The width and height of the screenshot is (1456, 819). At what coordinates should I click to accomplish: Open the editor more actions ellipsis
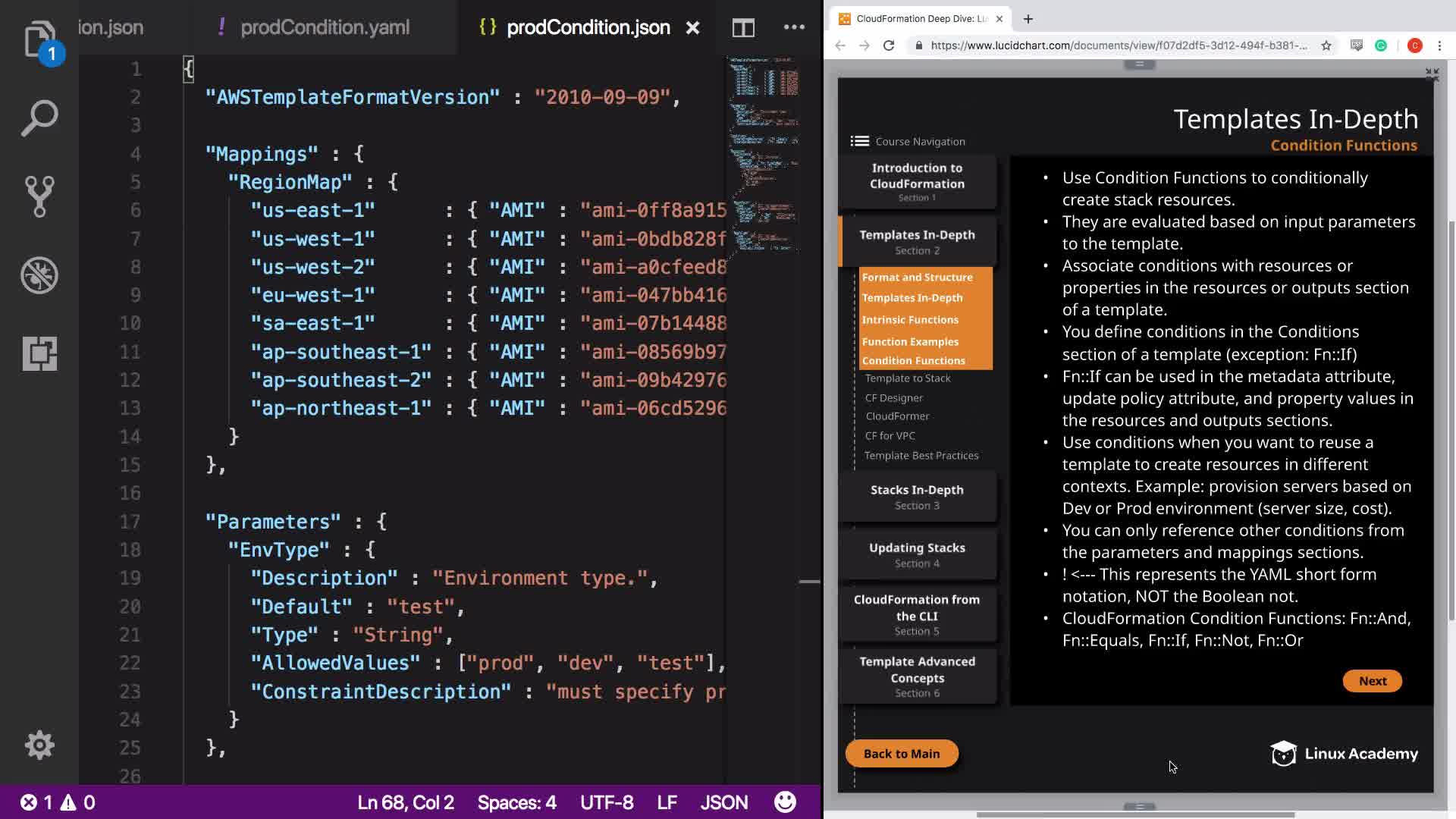[x=794, y=27]
